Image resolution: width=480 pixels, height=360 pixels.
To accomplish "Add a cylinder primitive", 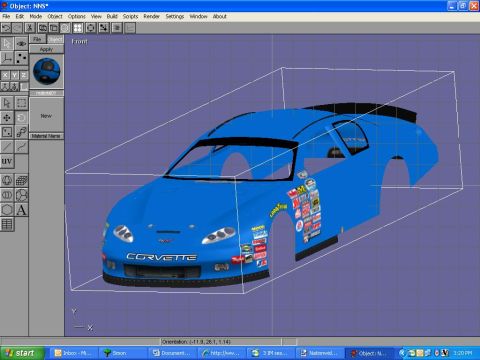I will point(7,195).
